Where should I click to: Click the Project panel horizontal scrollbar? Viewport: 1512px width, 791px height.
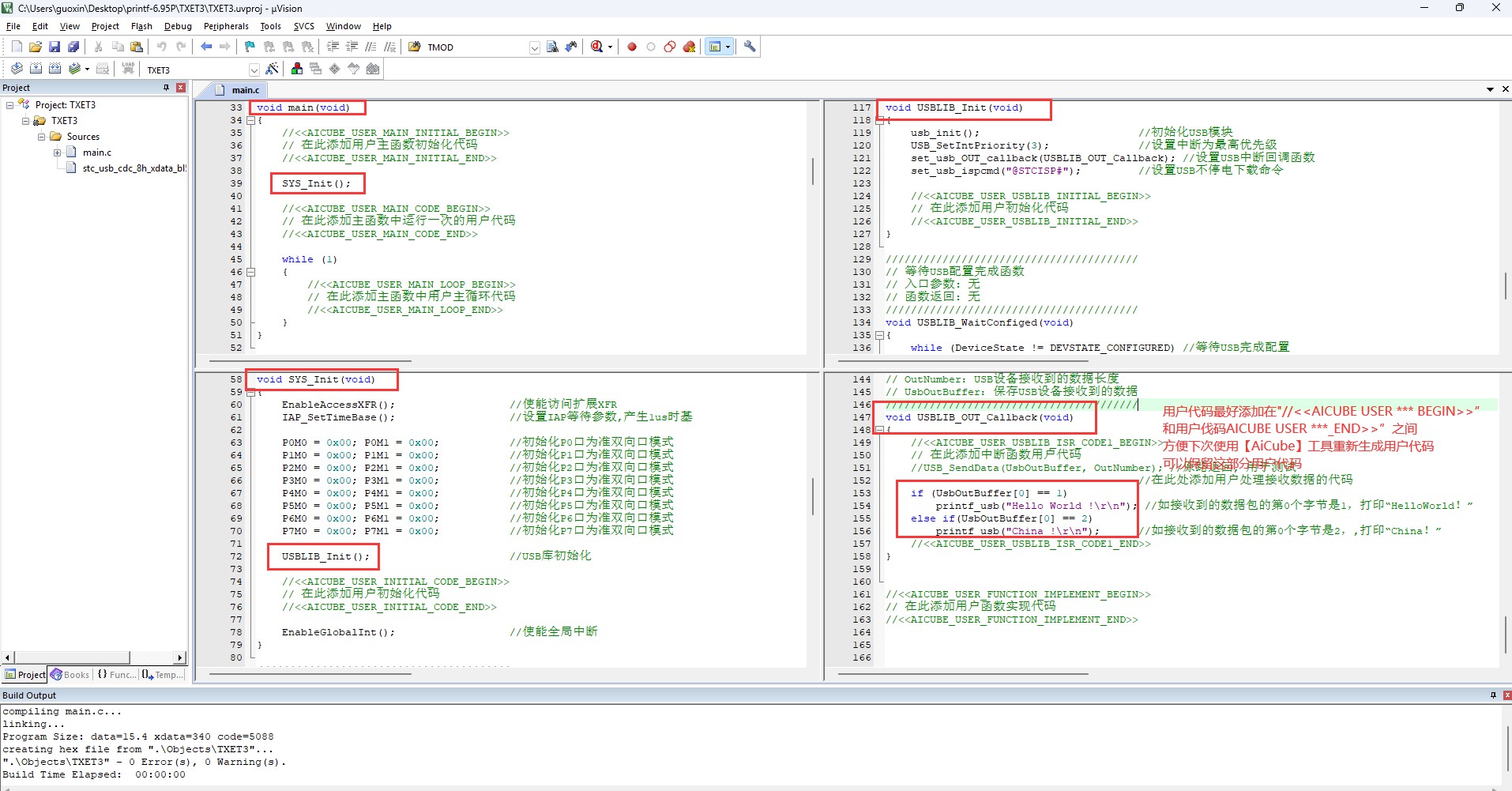pos(71,657)
